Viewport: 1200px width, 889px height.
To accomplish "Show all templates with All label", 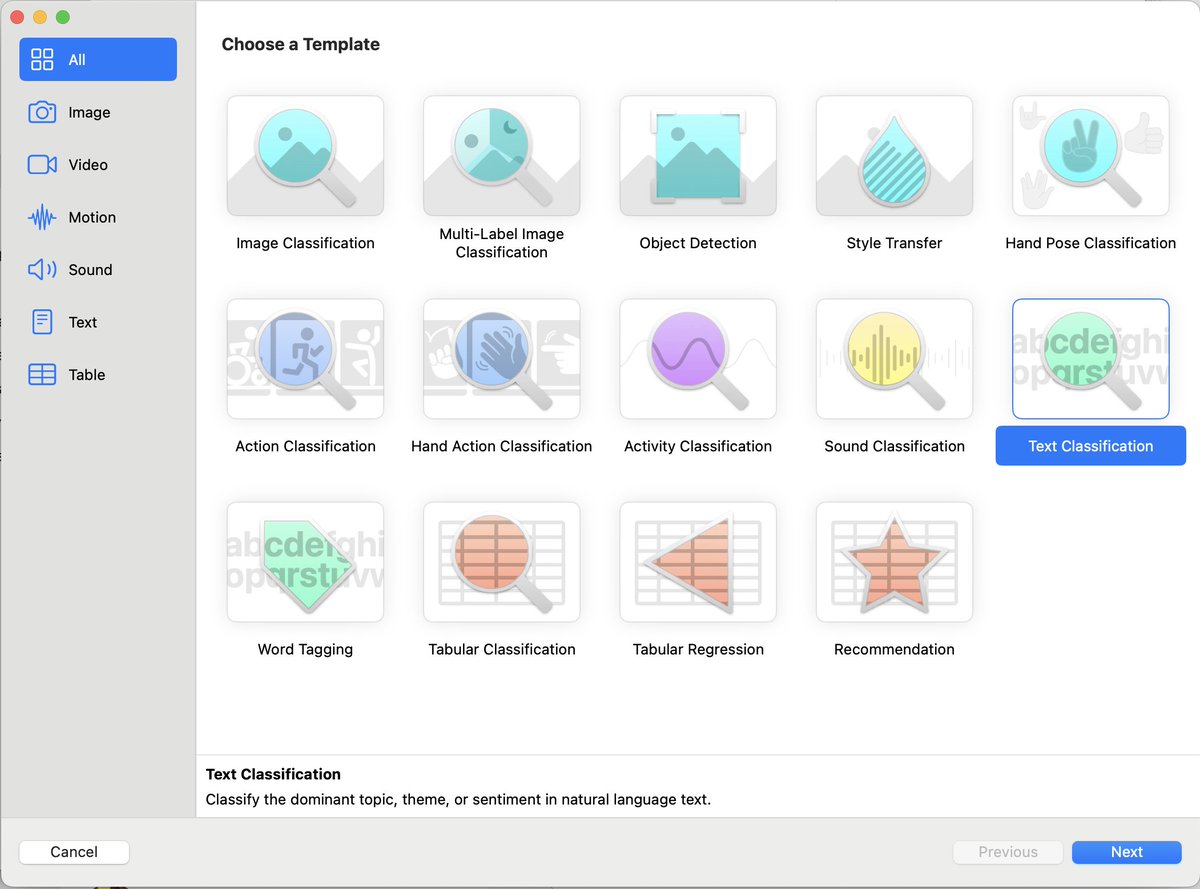I will coord(77,60).
